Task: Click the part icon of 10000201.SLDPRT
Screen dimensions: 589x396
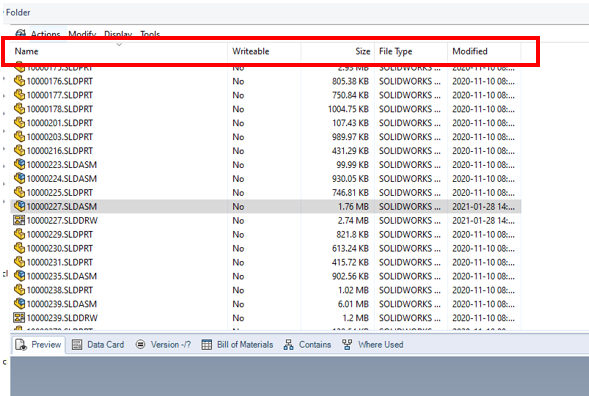Action: [x=19, y=122]
